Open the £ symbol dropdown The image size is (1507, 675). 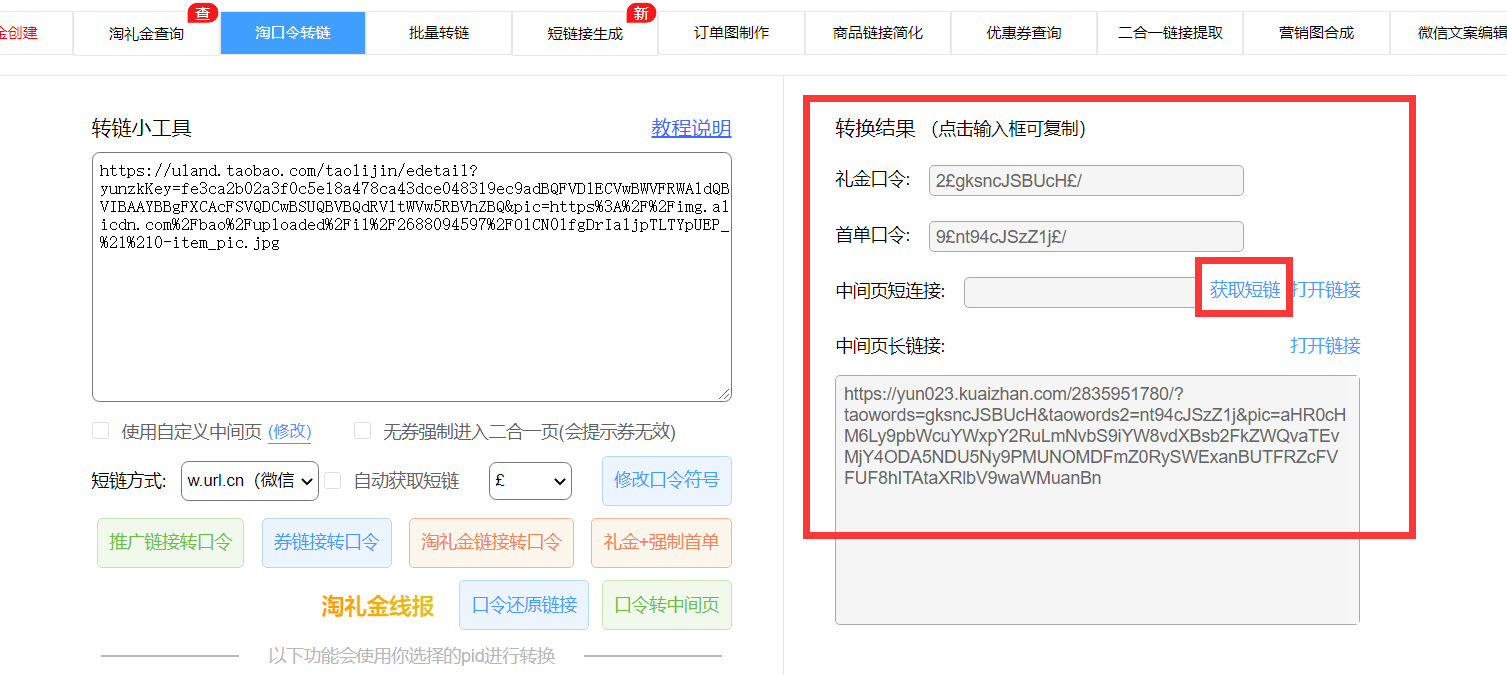tap(530, 480)
